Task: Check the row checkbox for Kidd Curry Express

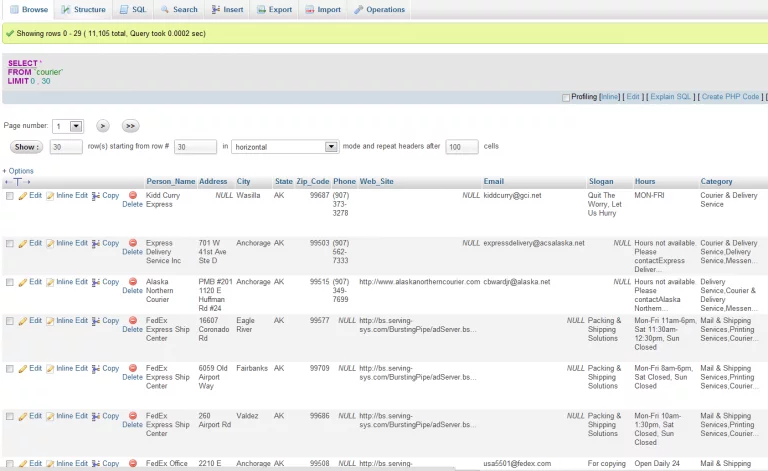Action: (x=9, y=196)
